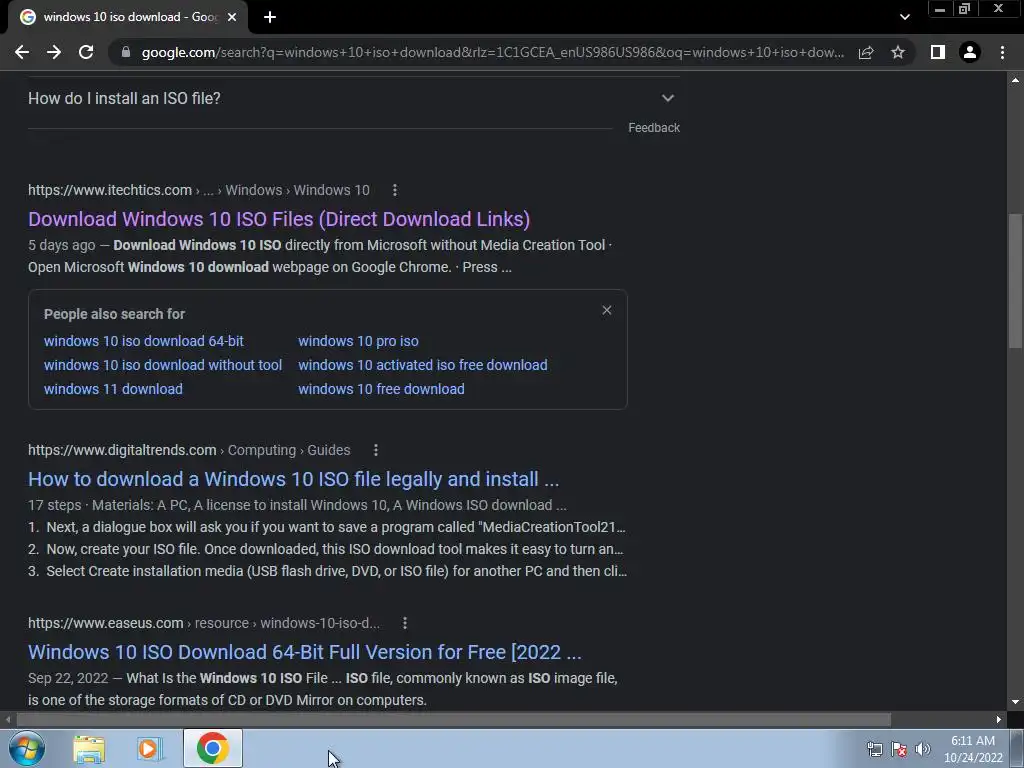This screenshot has height=768, width=1024.
Task: Click the itechtics.com breadcrumb URL
Action: pyautogui.click(x=199, y=190)
